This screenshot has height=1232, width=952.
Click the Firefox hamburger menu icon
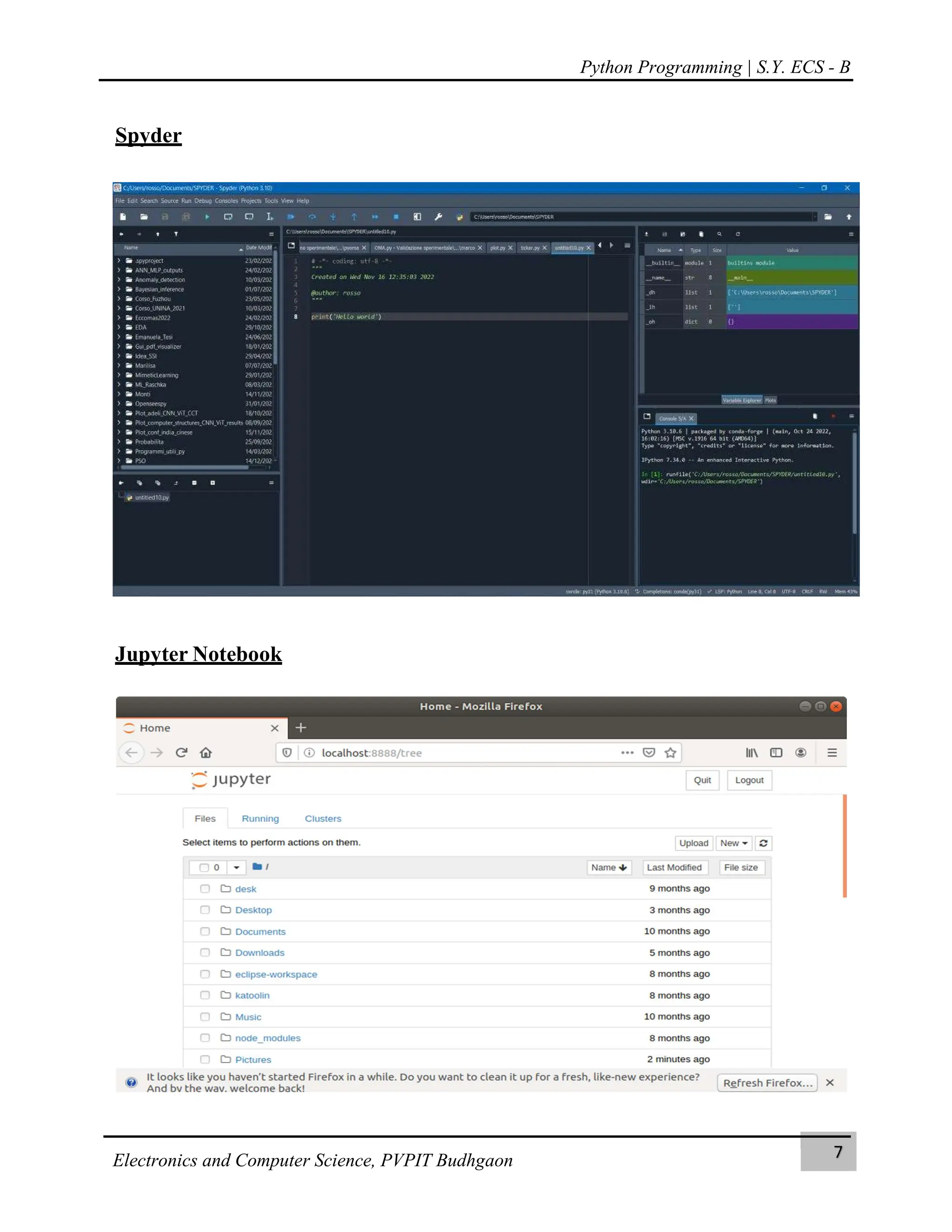point(832,753)
